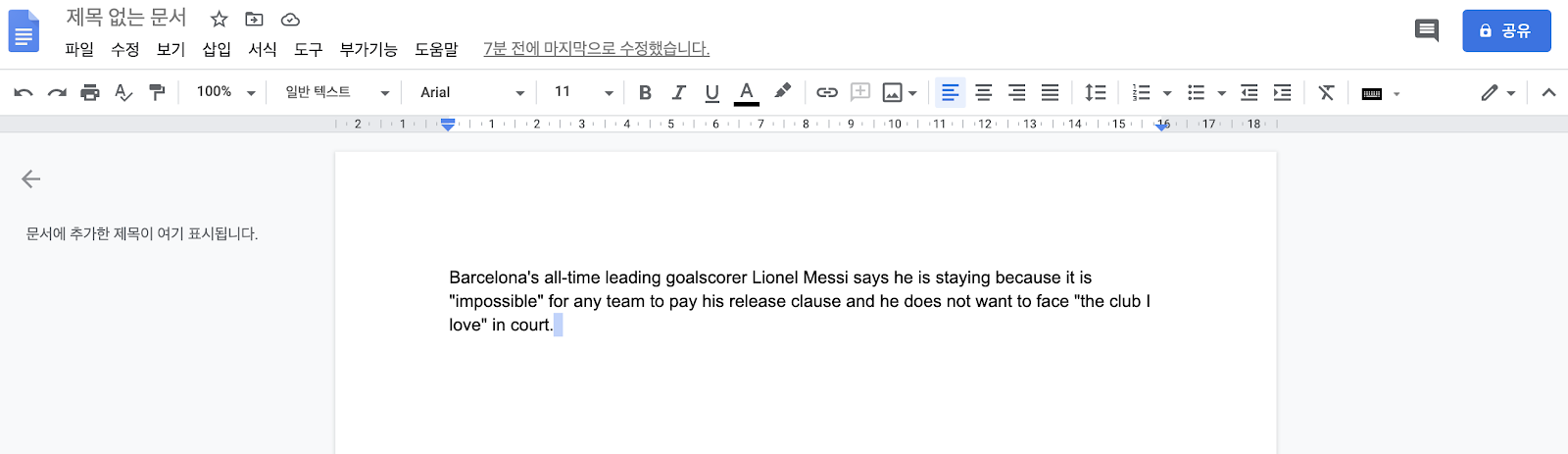The image size is (1568, 454).
Task: Click the word "Barcelona's" in the document
Action: click(x=494, y=277)
